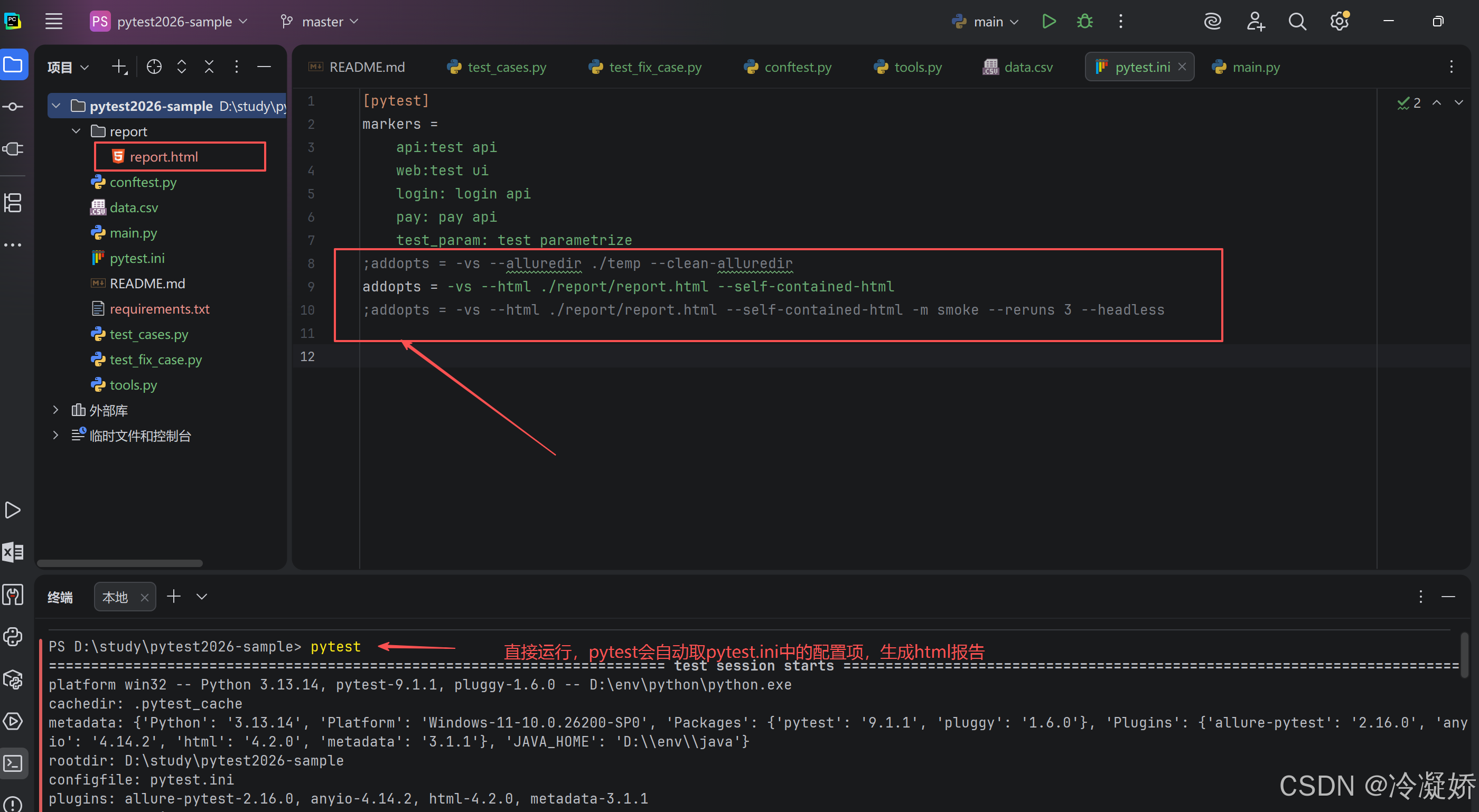Open the Project tool window
Screen dimensions: 1479x812
click(13, 65)
